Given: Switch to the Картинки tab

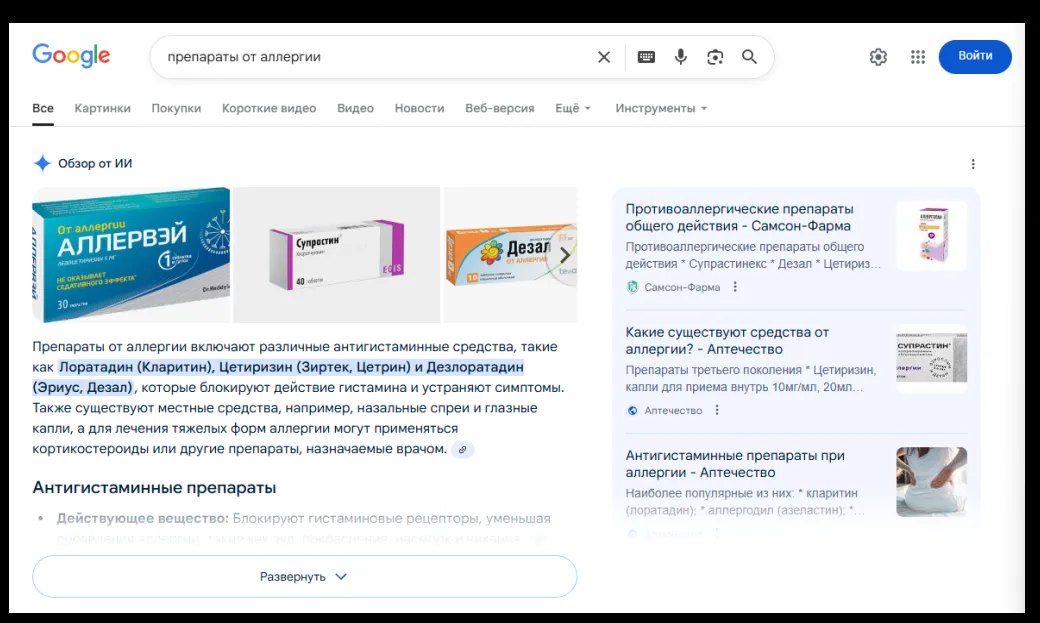Looking at the screenshot, I should (x=103, y=108).
